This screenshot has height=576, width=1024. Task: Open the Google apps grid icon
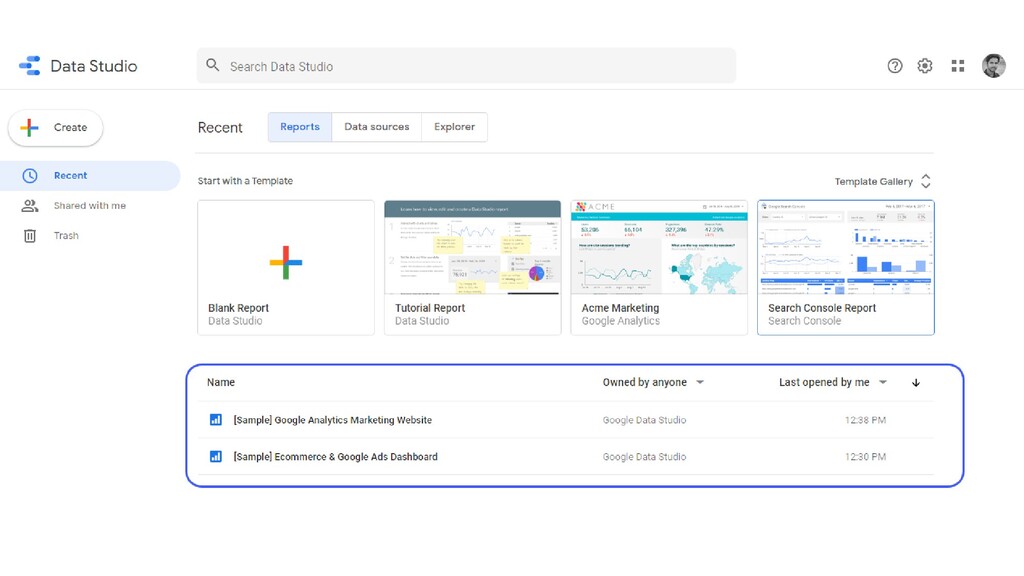click(x=957, y=66)
